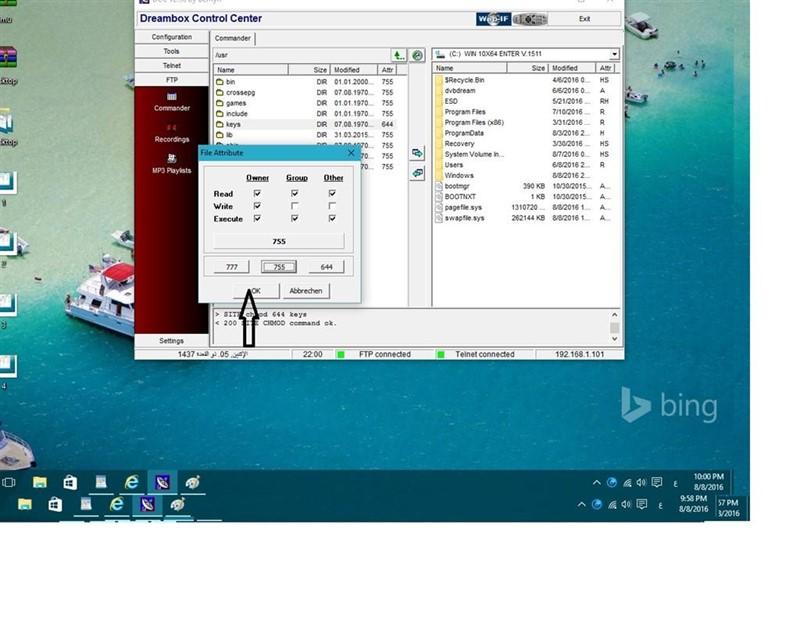This screenshot has height=639, width=800.
Task: Cancel the dialog with Abbrechen
Action: [306, 291]
